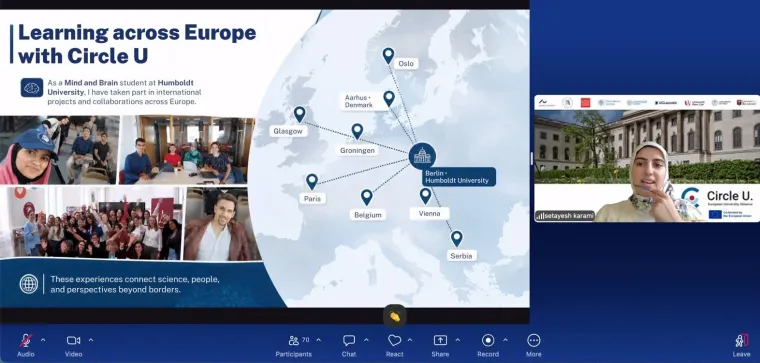This screenshot has width=760, height=363.
Task: Expand record options chevron
Action: [x=505, y=340]
